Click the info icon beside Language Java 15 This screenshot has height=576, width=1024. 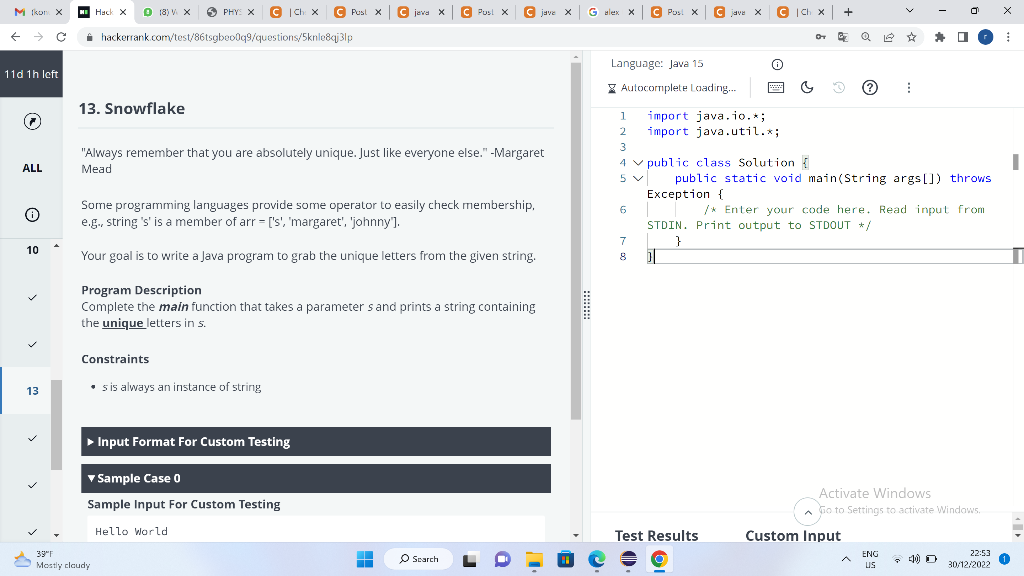[777, 63]
